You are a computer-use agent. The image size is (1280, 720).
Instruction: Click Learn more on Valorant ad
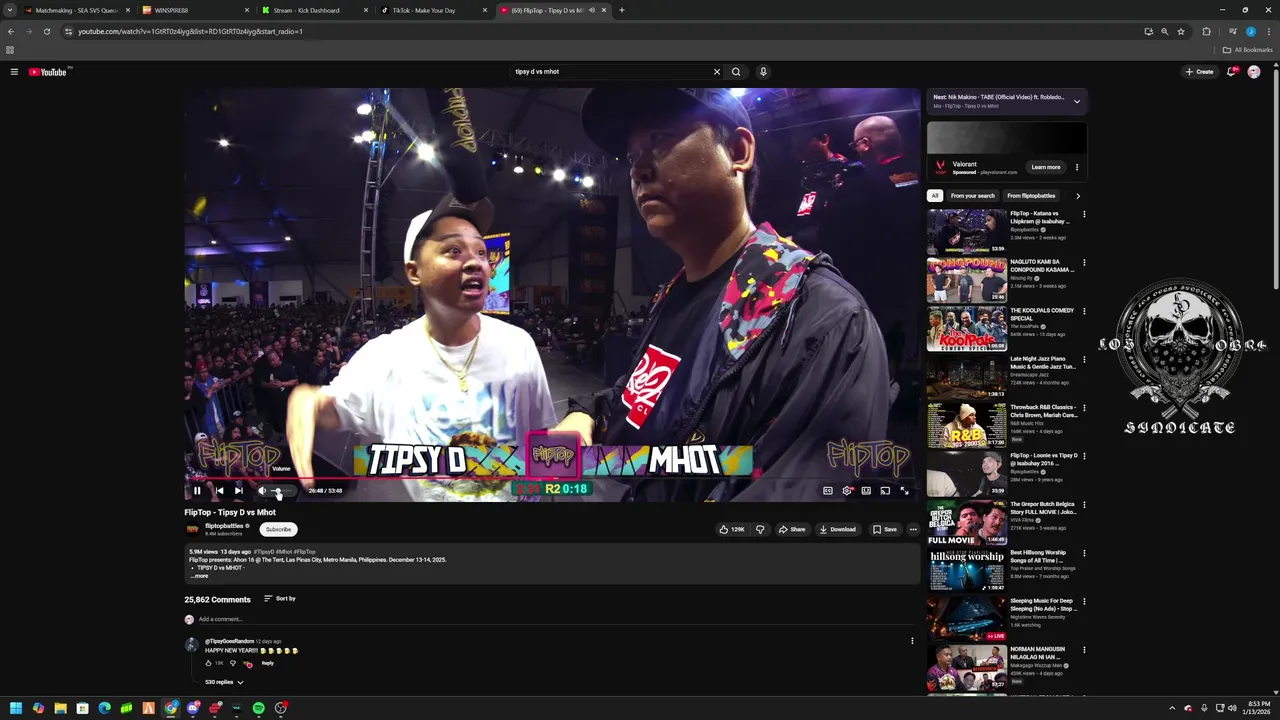(x=1046, y=167)
